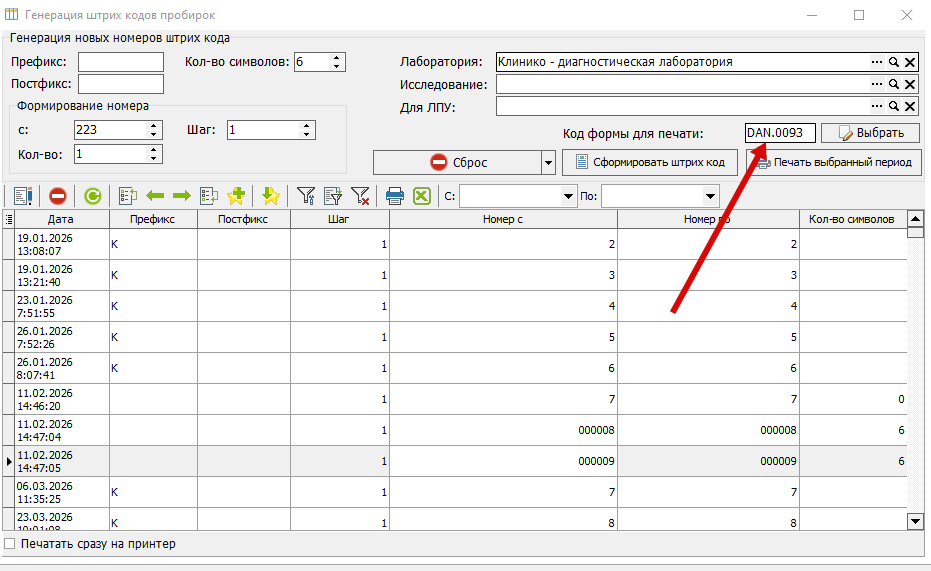Viewport: 931px width, 571px height.
Task: Click the edit record document icon
Action: point(23,196)
